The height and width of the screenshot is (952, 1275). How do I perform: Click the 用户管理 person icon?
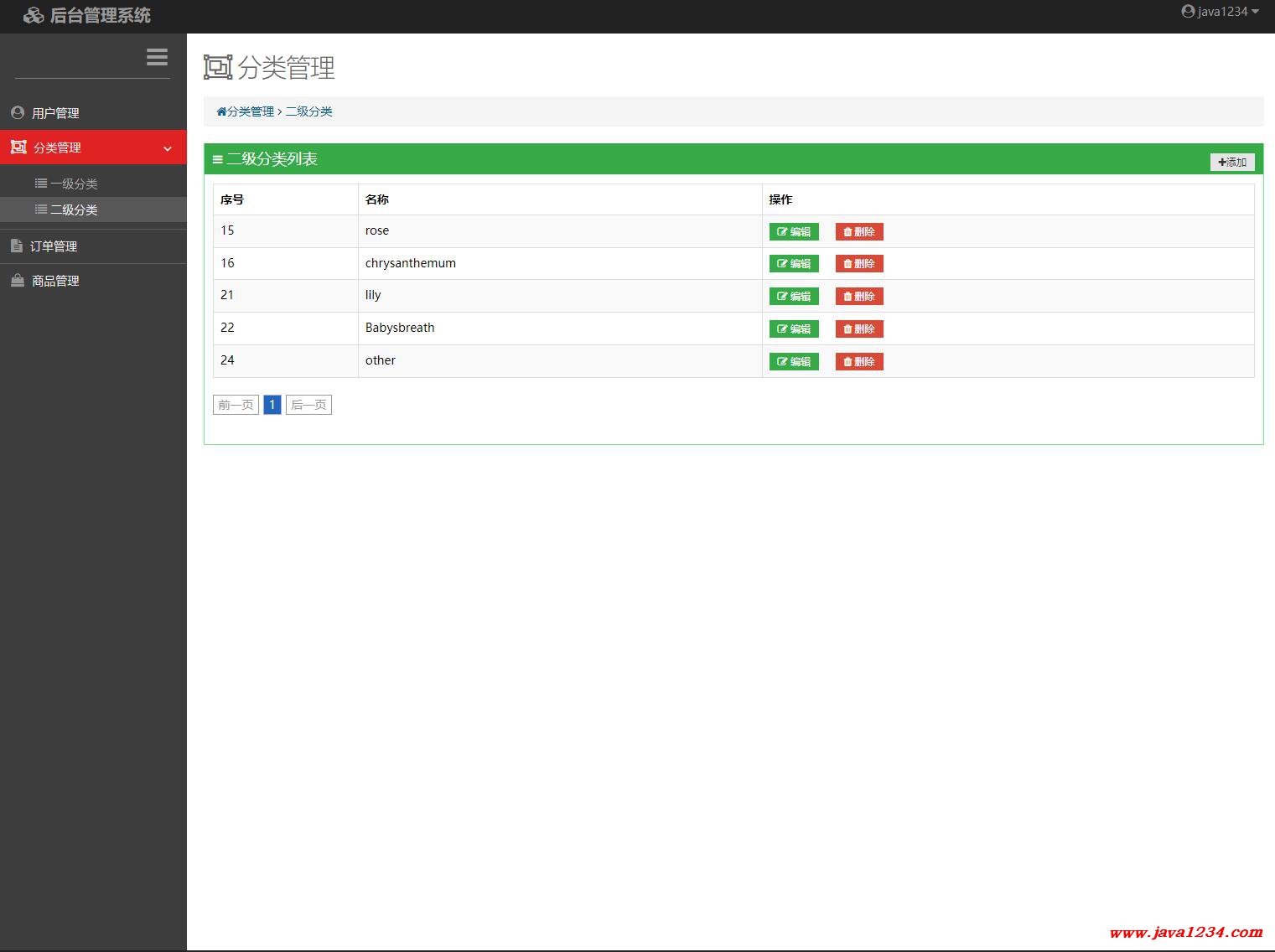tap(18, 112)
